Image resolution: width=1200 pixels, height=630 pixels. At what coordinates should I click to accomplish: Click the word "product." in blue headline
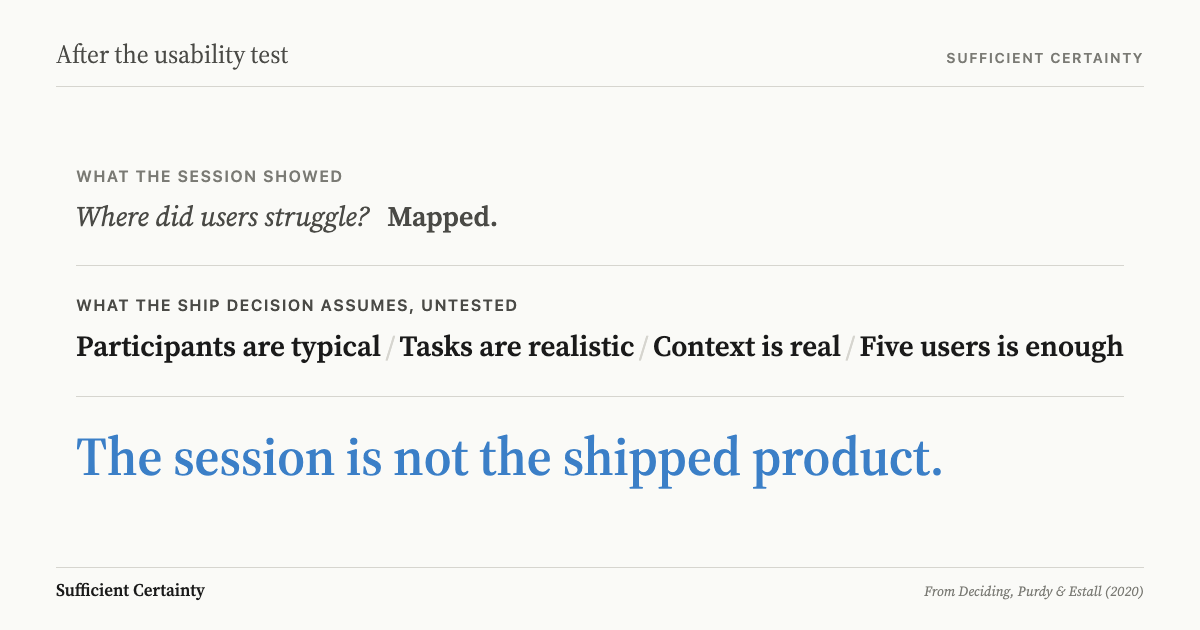point(848,462)
